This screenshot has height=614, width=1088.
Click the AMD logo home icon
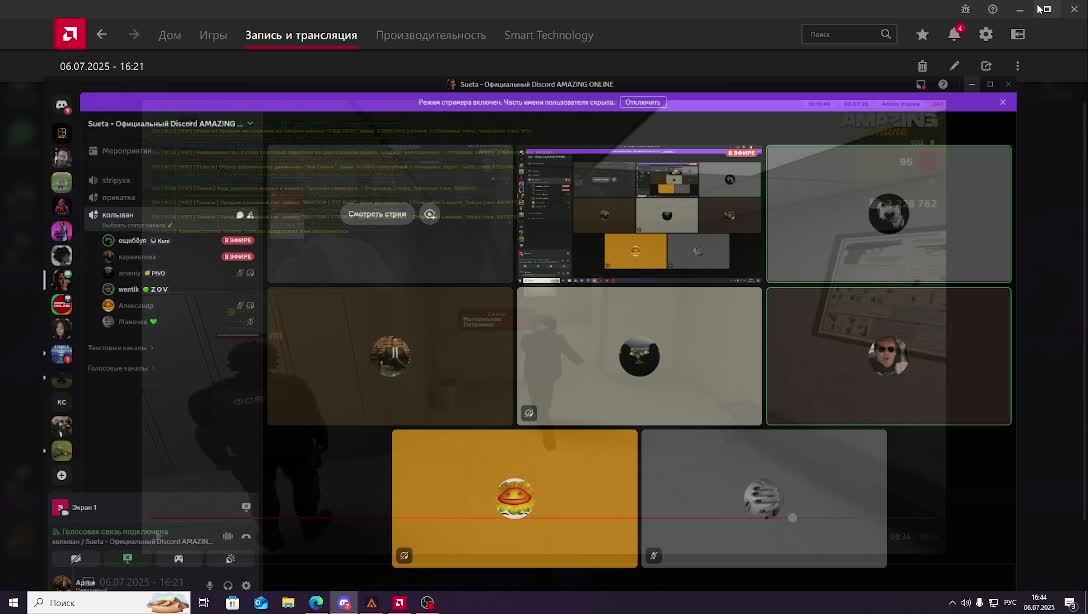(70, 34)
